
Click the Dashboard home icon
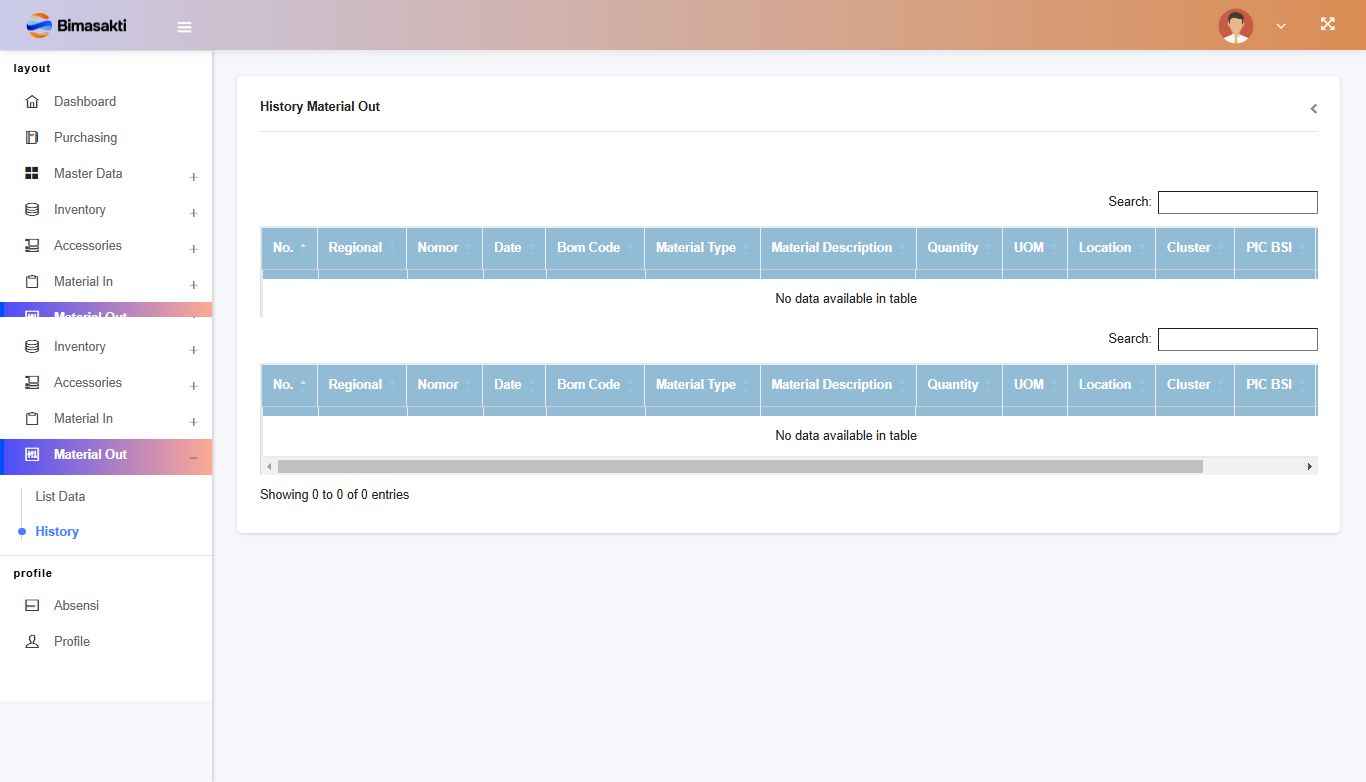pyautogui.click(x=32, y=102)
